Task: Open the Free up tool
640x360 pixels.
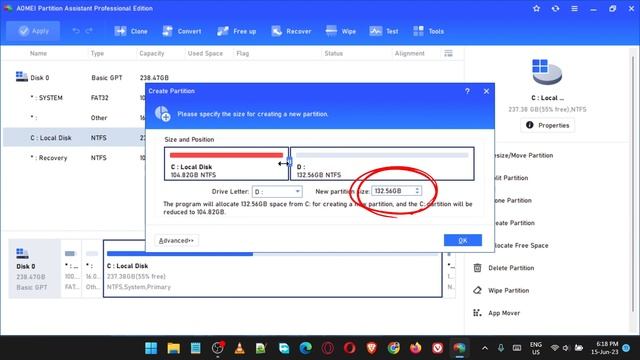Action: (236, 31)
